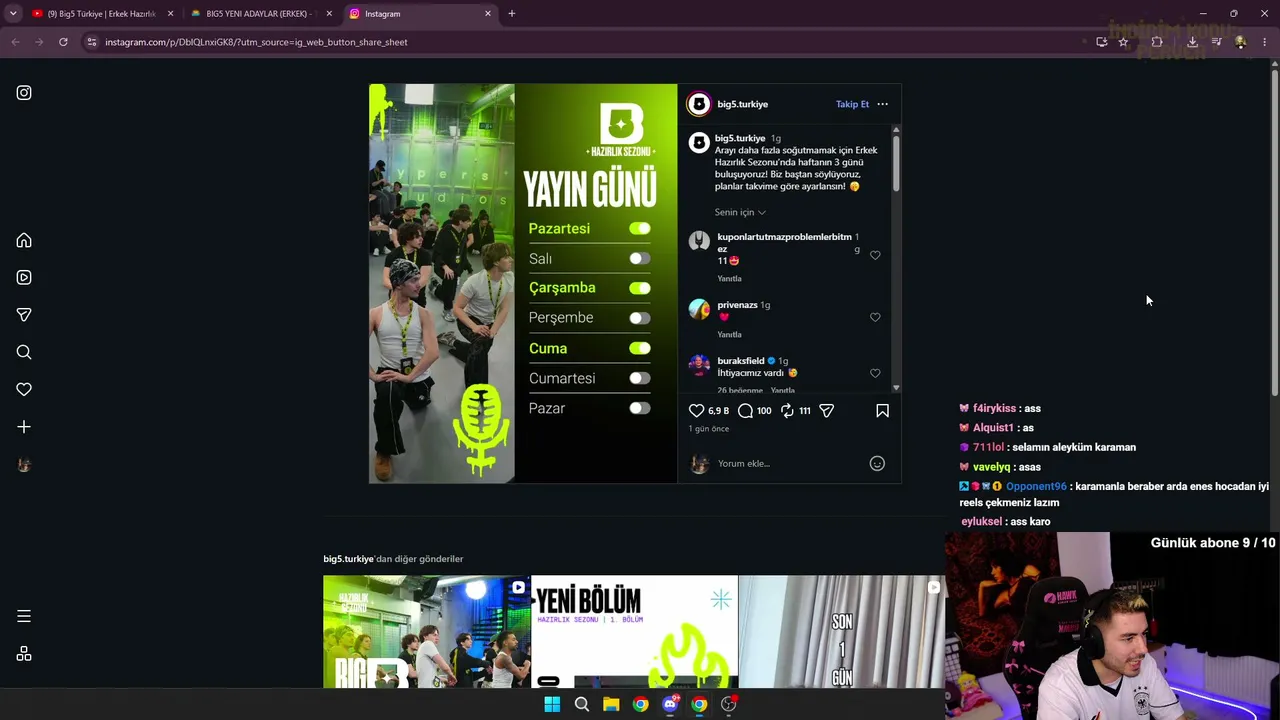Image resolution: width=1280 pixels, height=720 pixels.
Task: Open Chrome downloads icon
Action: (x=1192, y=42)
